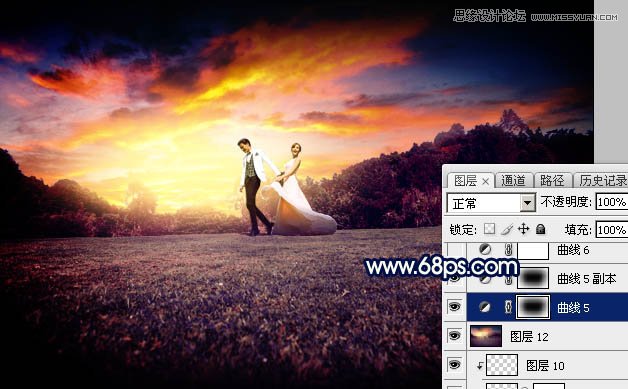
Task: Select layer name 曲线 5 副本
Action: 587,279
